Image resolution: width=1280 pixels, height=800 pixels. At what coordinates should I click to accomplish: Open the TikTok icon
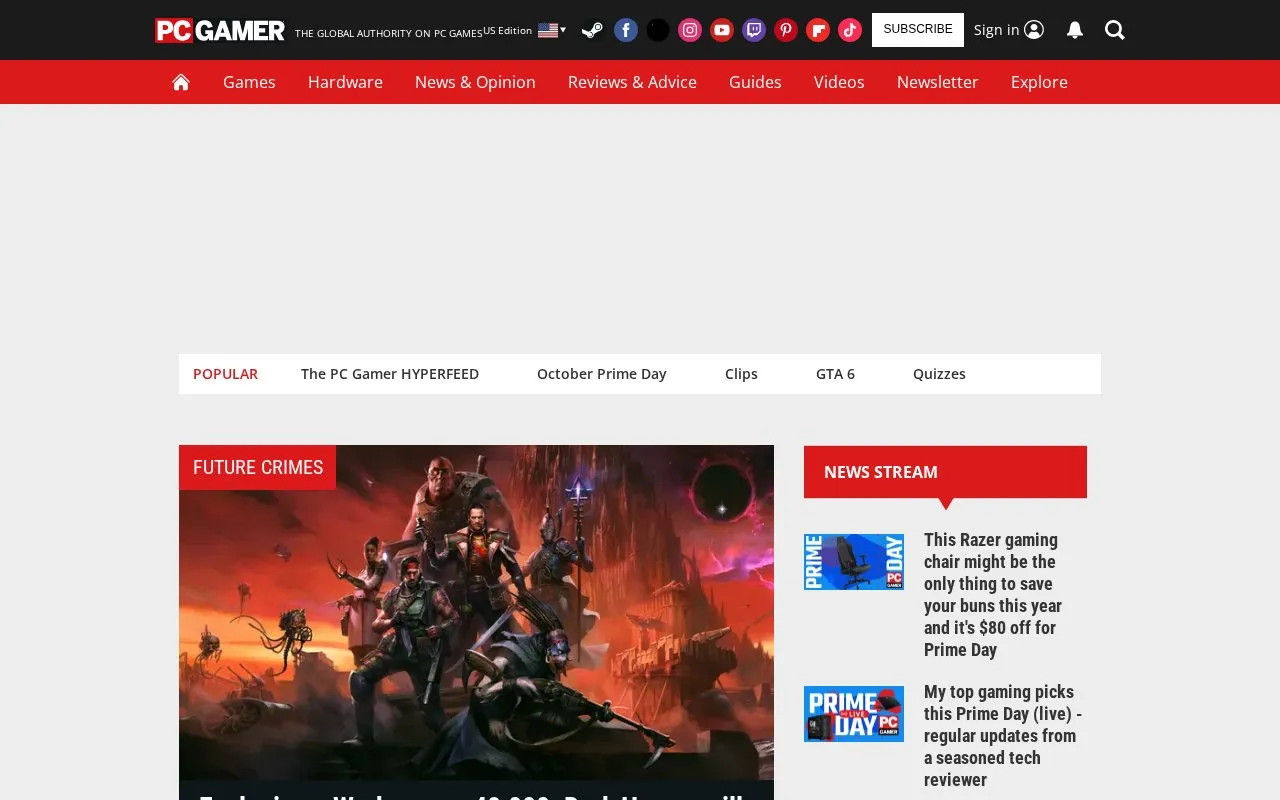pyautogui.click(x=850, y=30)
